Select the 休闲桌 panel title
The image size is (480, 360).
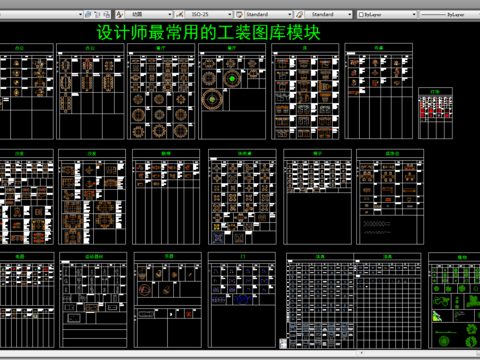tap(244, 153)
